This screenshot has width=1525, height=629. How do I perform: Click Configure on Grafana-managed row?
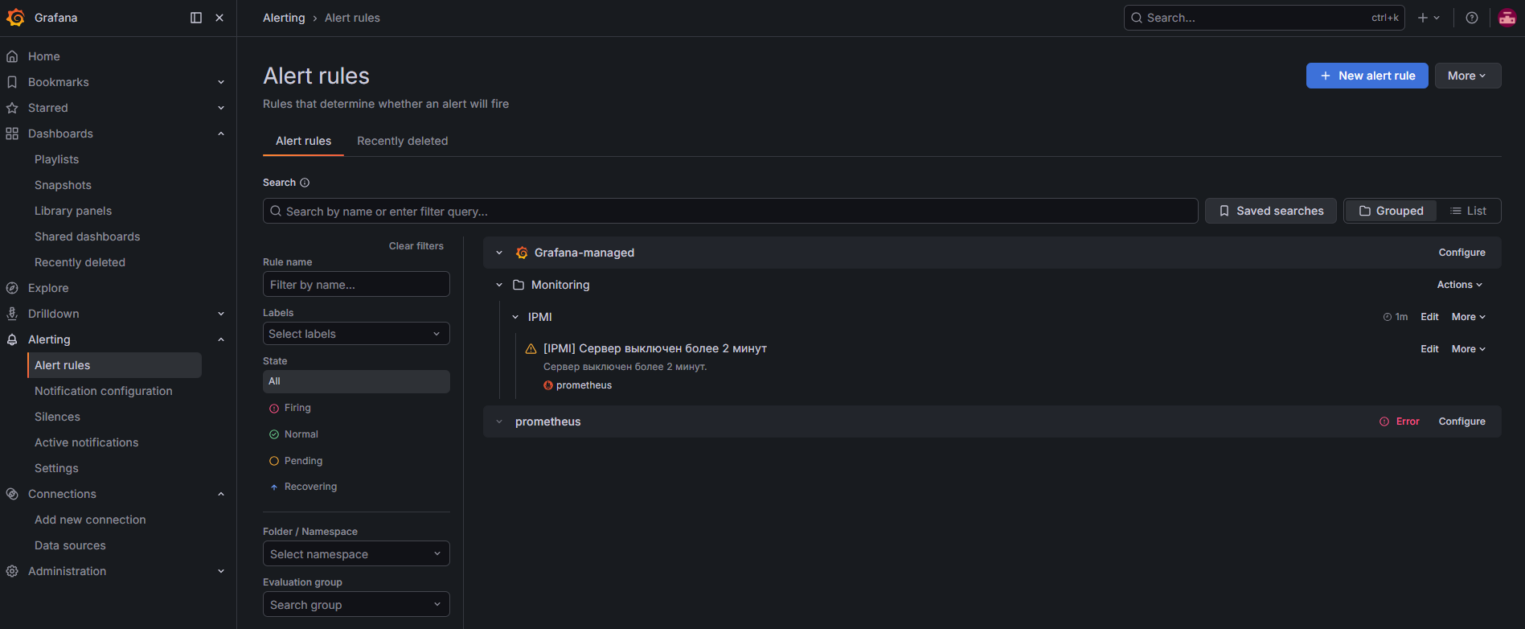coord(1462,253)
